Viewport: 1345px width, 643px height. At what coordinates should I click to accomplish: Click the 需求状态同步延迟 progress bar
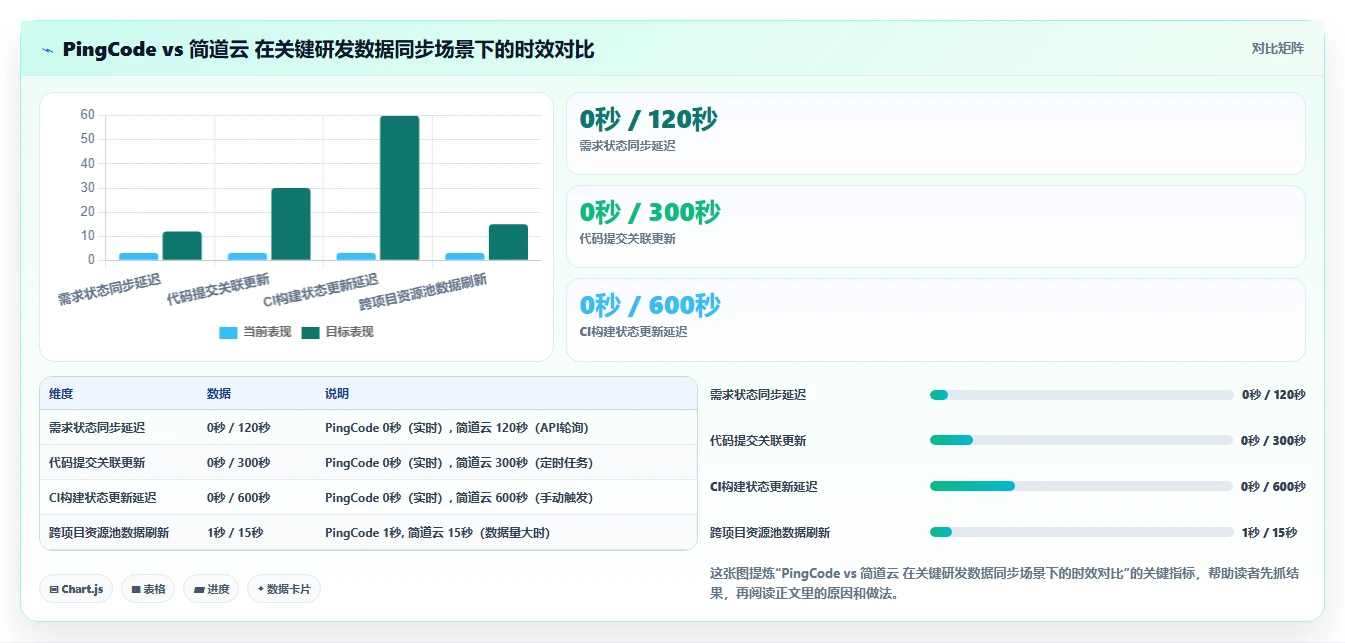[x=1081, y=395]
